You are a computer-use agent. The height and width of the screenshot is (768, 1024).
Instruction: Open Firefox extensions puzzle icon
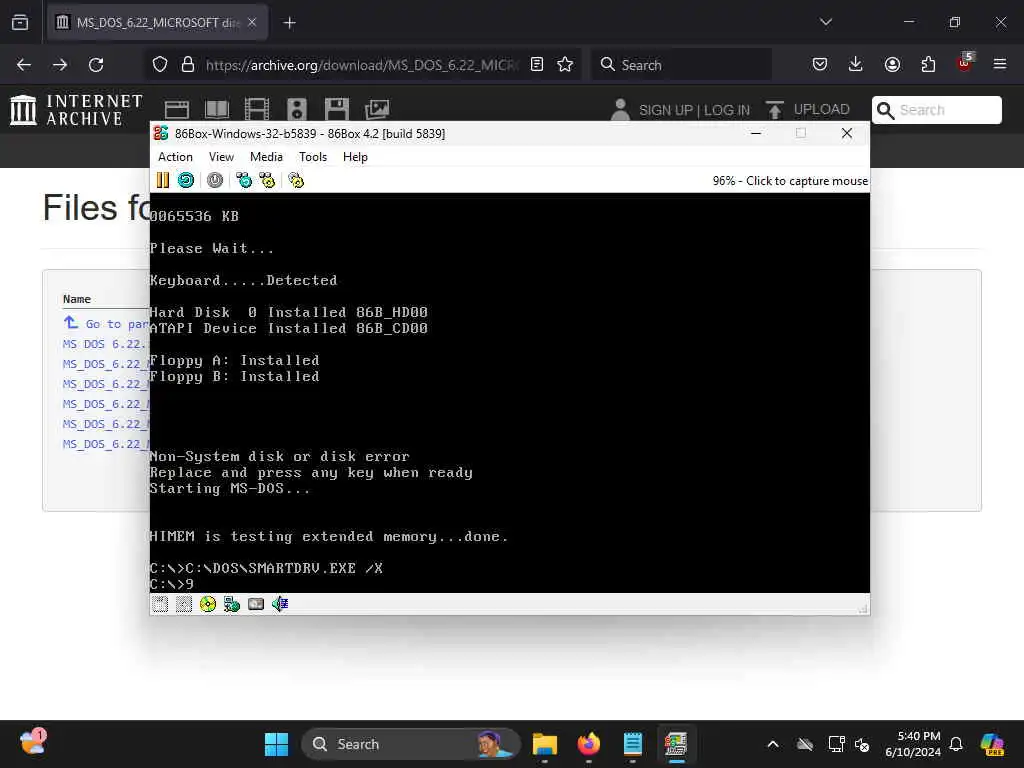(928, 64)
